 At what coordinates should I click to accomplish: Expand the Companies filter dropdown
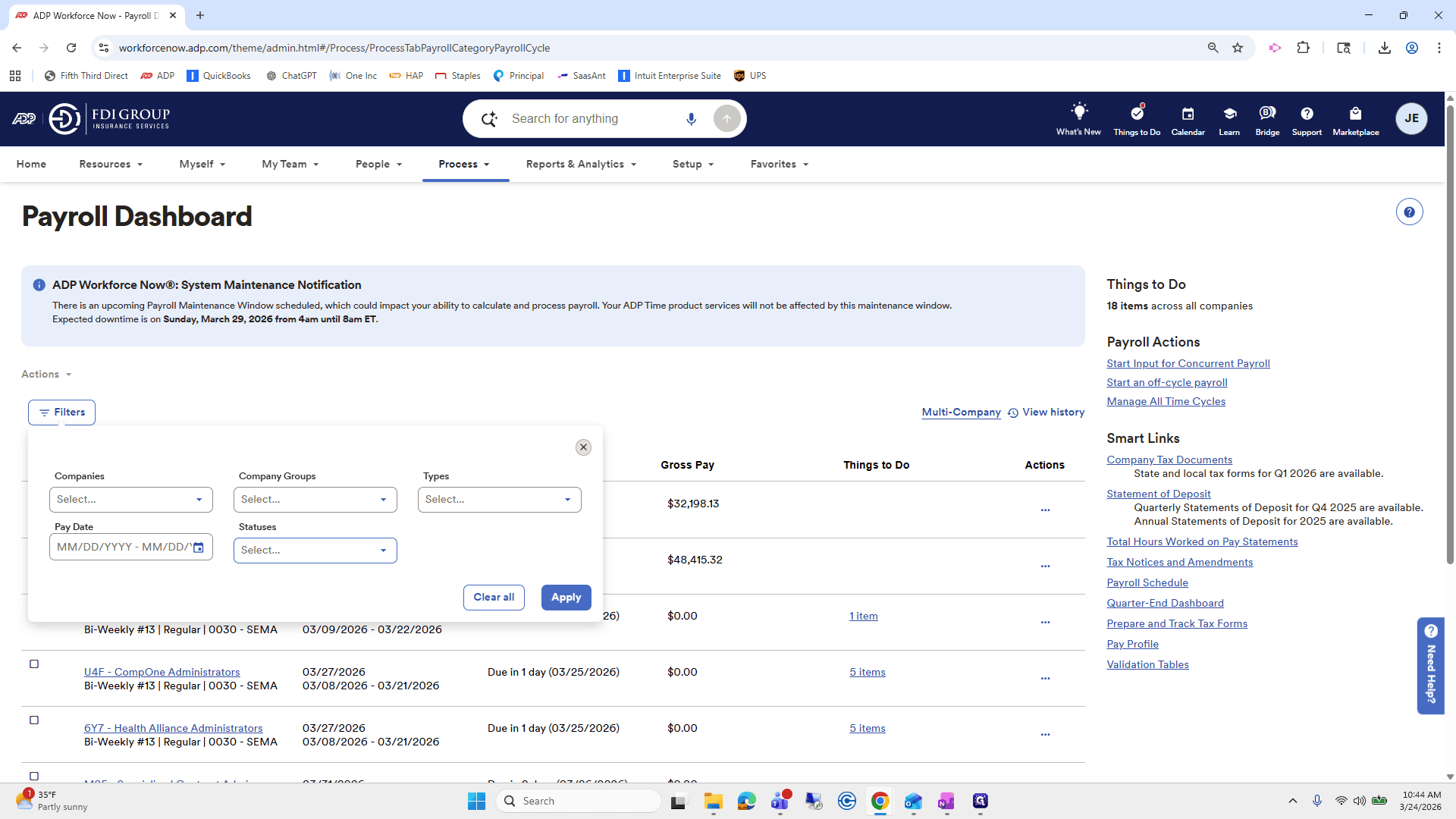click(131, 500)
